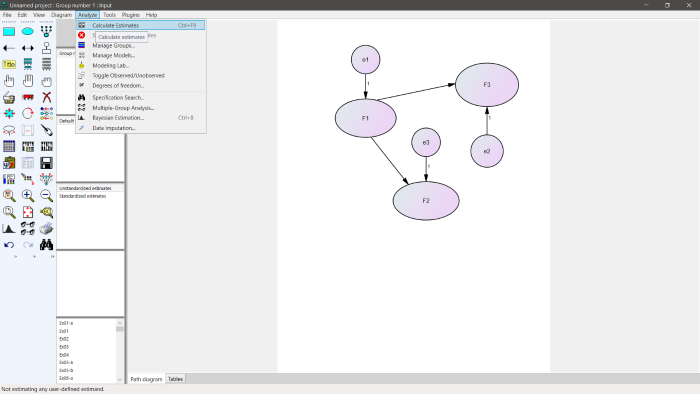Select one object with pointing hand tool

(x=9, y=81)
